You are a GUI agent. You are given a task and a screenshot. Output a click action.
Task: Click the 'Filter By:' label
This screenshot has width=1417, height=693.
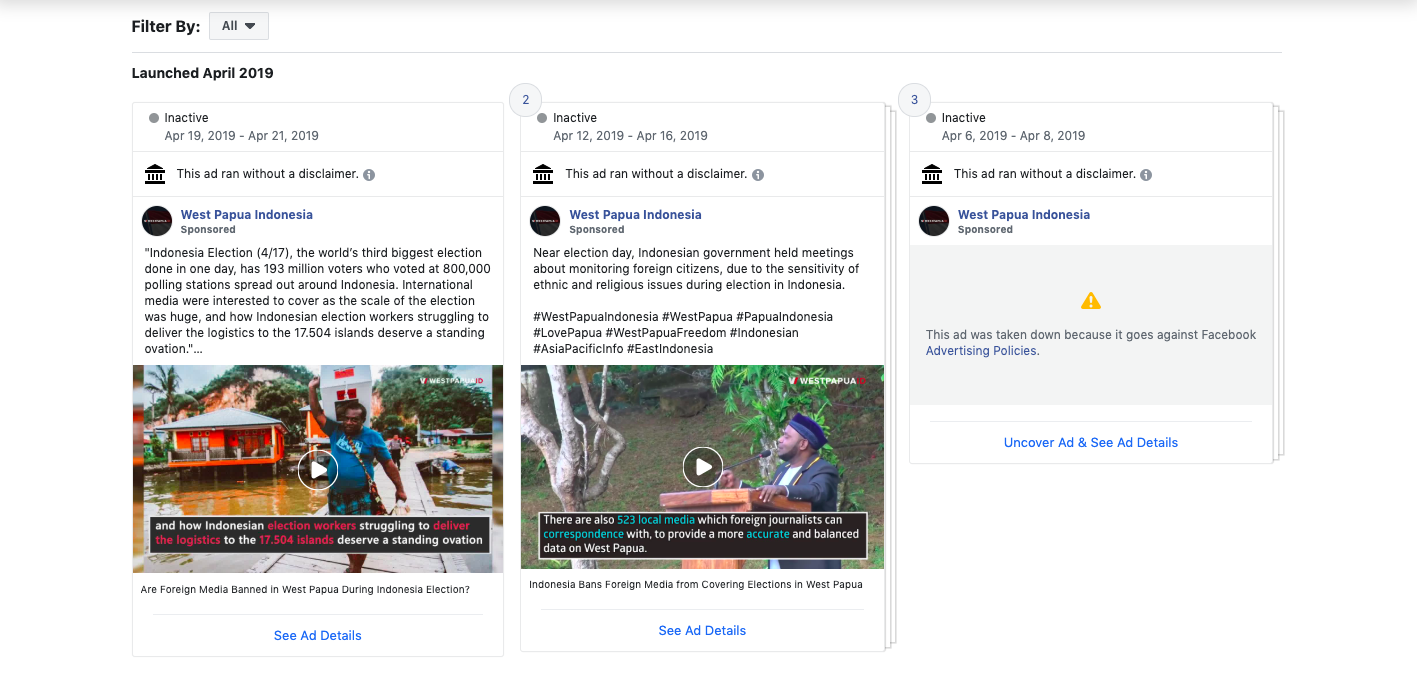point(166,27)
